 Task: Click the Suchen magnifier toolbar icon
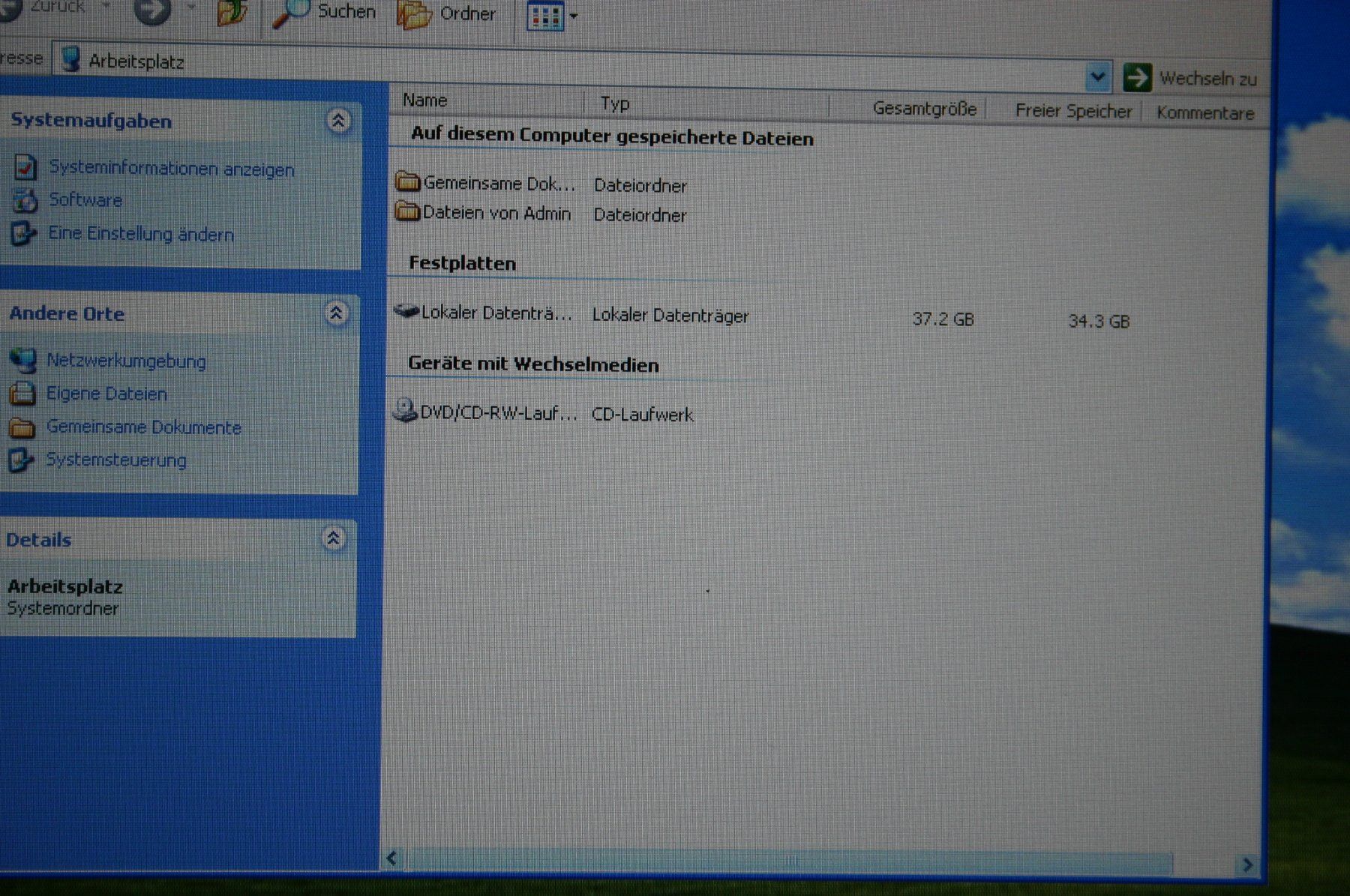[x=290, y=13]
